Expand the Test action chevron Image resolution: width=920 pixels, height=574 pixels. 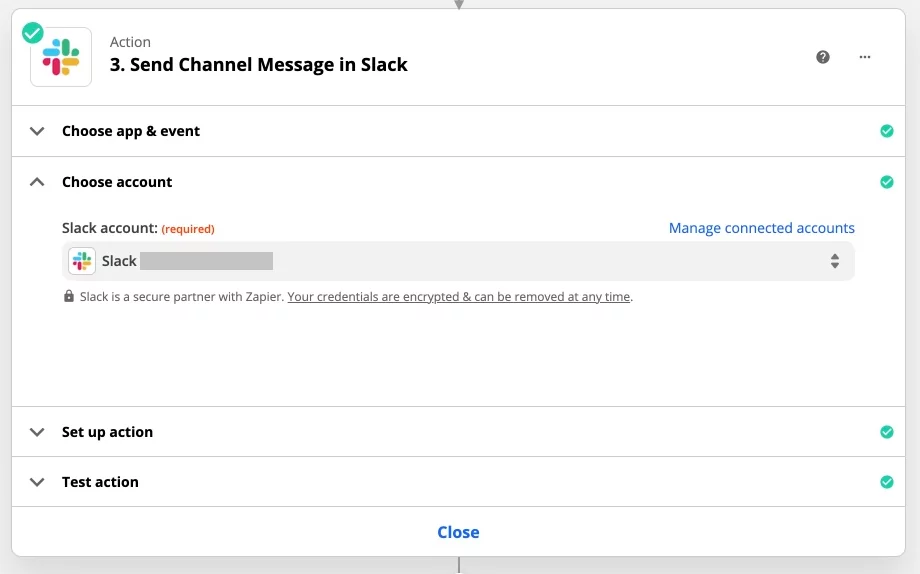(37, 482)
